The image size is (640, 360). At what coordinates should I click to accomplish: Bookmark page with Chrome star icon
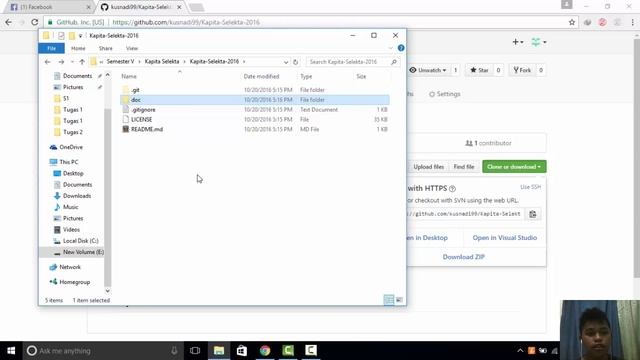point(572,22)
